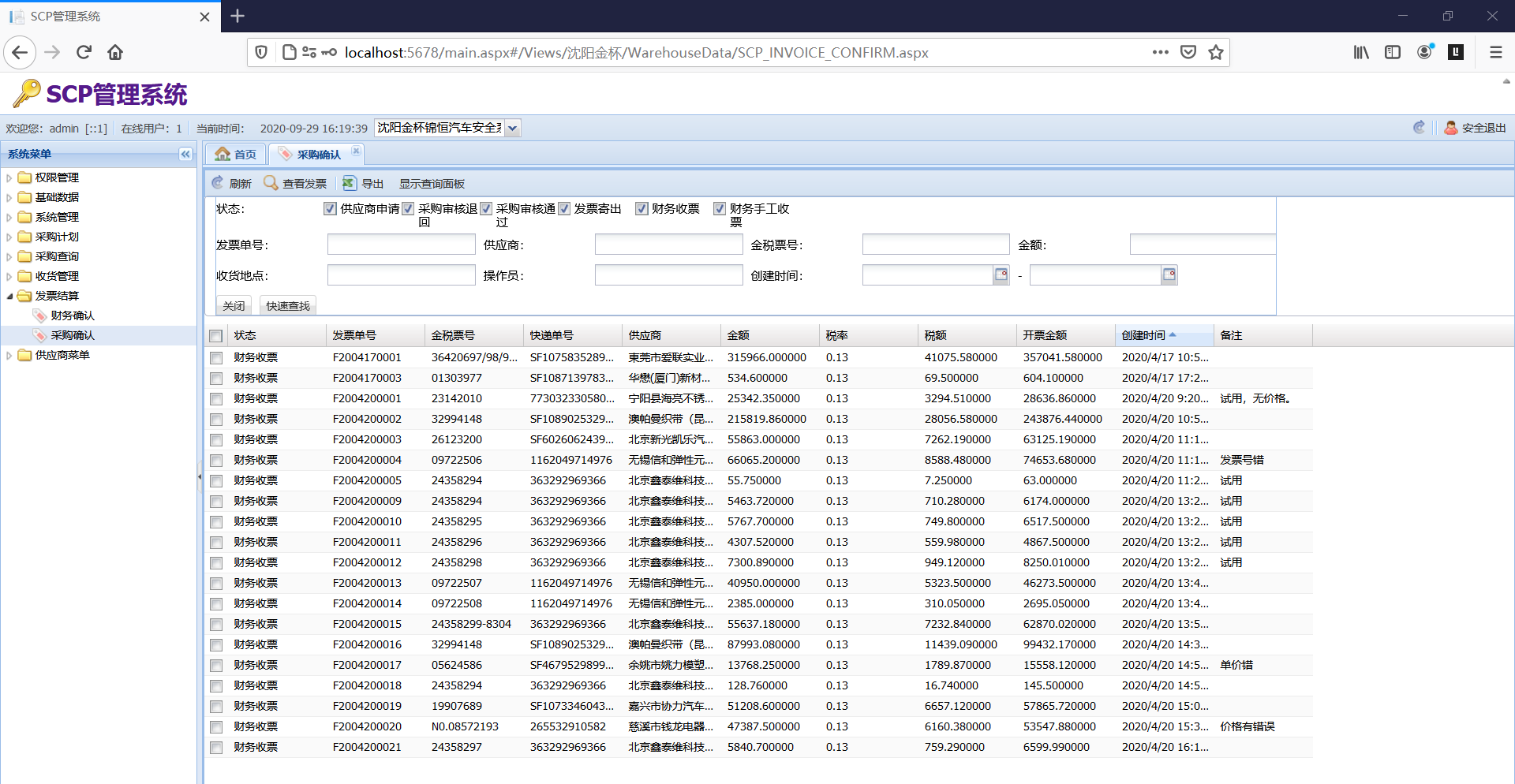Viewport: 1515px width, 784px height.
Task: Click the browser back arrow
Action: pos(20,52)
